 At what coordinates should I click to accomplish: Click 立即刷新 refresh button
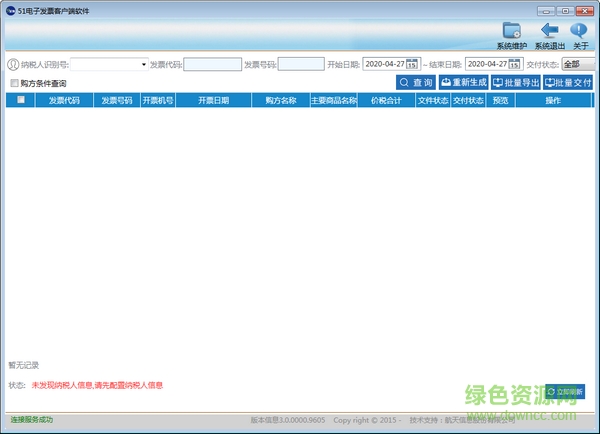566,391
